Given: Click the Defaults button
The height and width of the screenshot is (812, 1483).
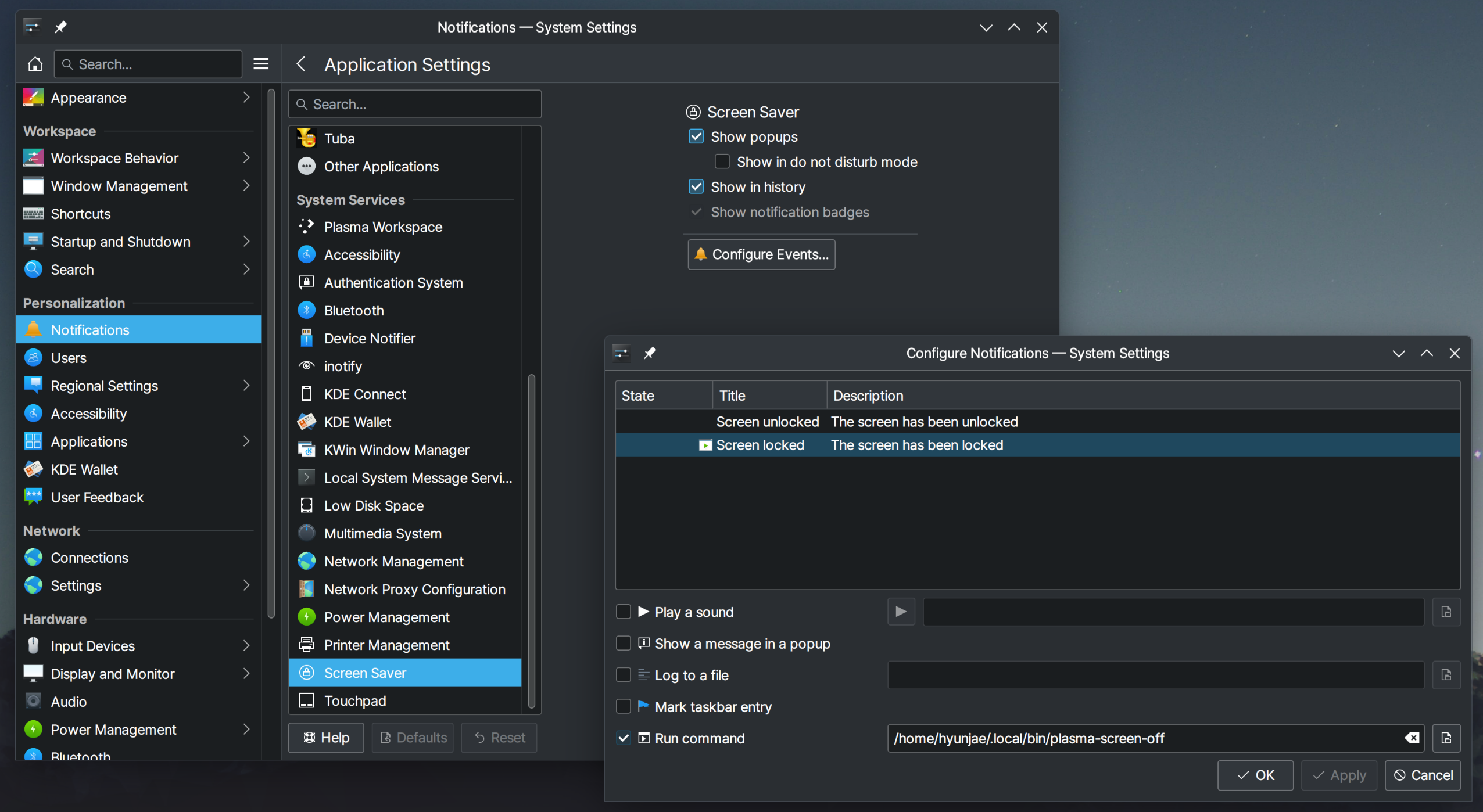Looking at the screenshot, I should [x=413, y=738].
